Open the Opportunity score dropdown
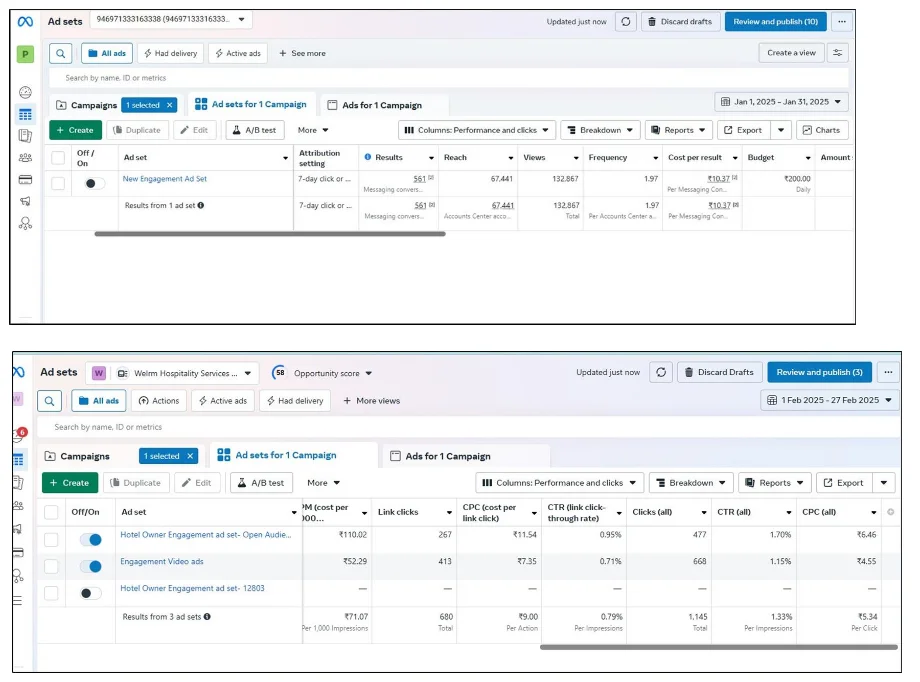This screenshot has height=682, width=920. click(322, 373)
